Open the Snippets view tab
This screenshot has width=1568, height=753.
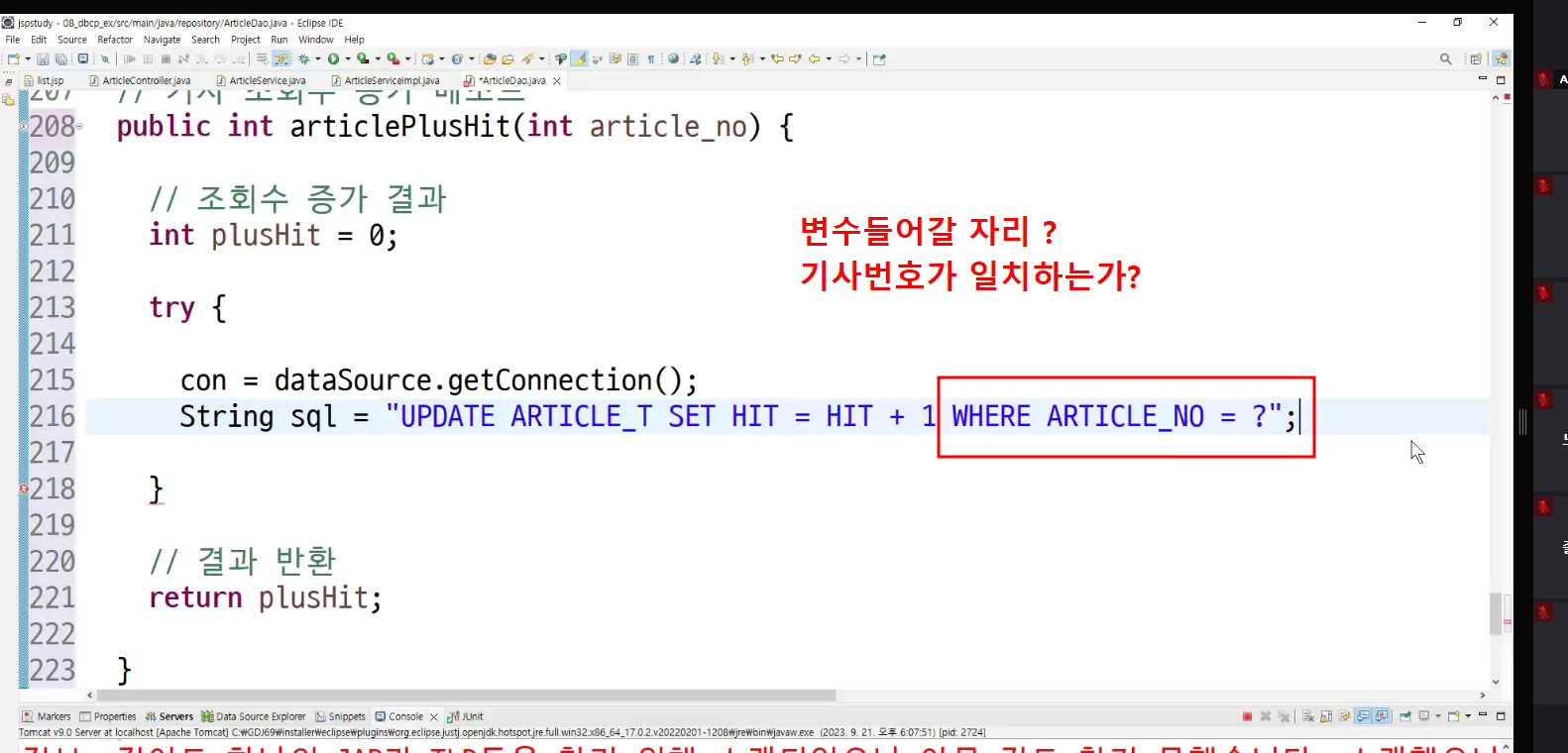click(340, 716)
